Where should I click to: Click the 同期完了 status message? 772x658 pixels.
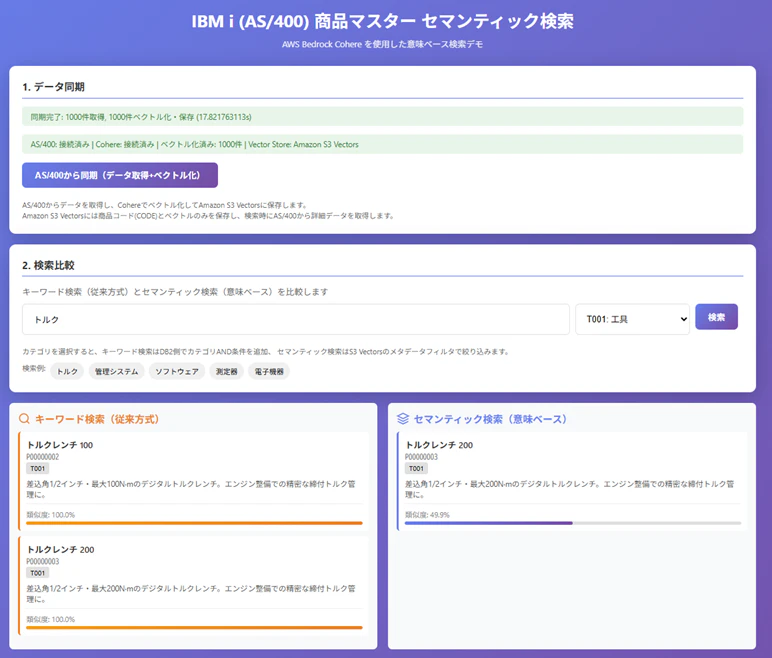(383, 117)
